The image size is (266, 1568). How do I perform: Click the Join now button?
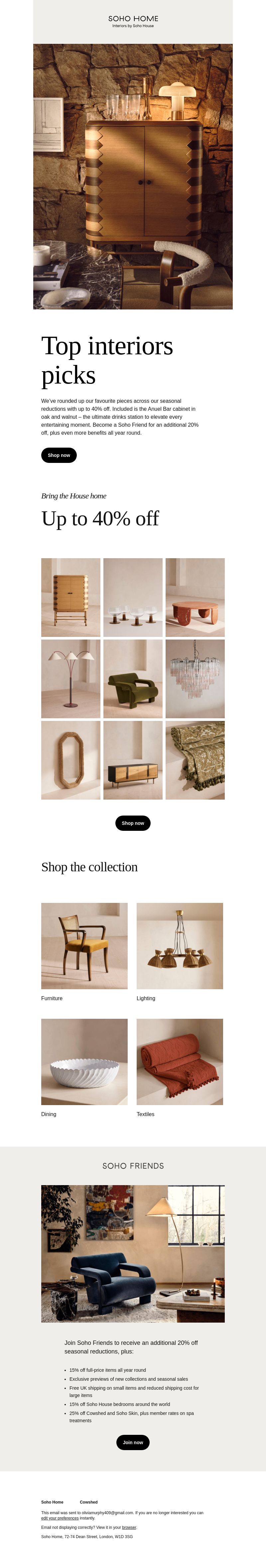pyautogui.click(x=133, y=1442)
